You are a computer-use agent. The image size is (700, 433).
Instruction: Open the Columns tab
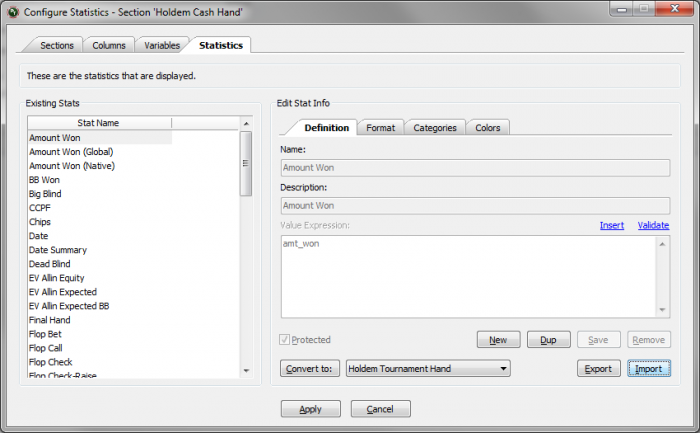tap(108, 45)
